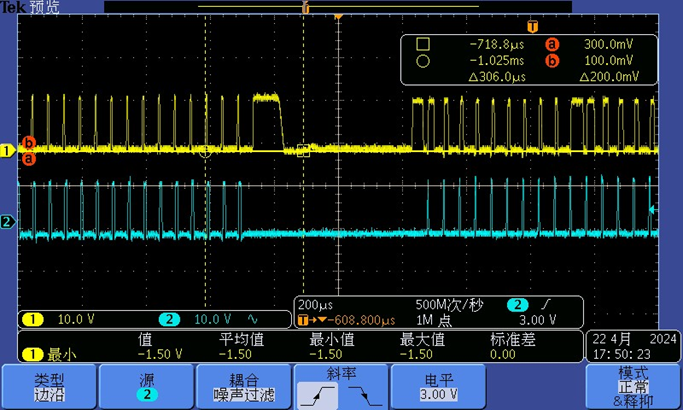
Task: Open the coupling (耦合) noise filter menu
Action: (x=244, y=386)
